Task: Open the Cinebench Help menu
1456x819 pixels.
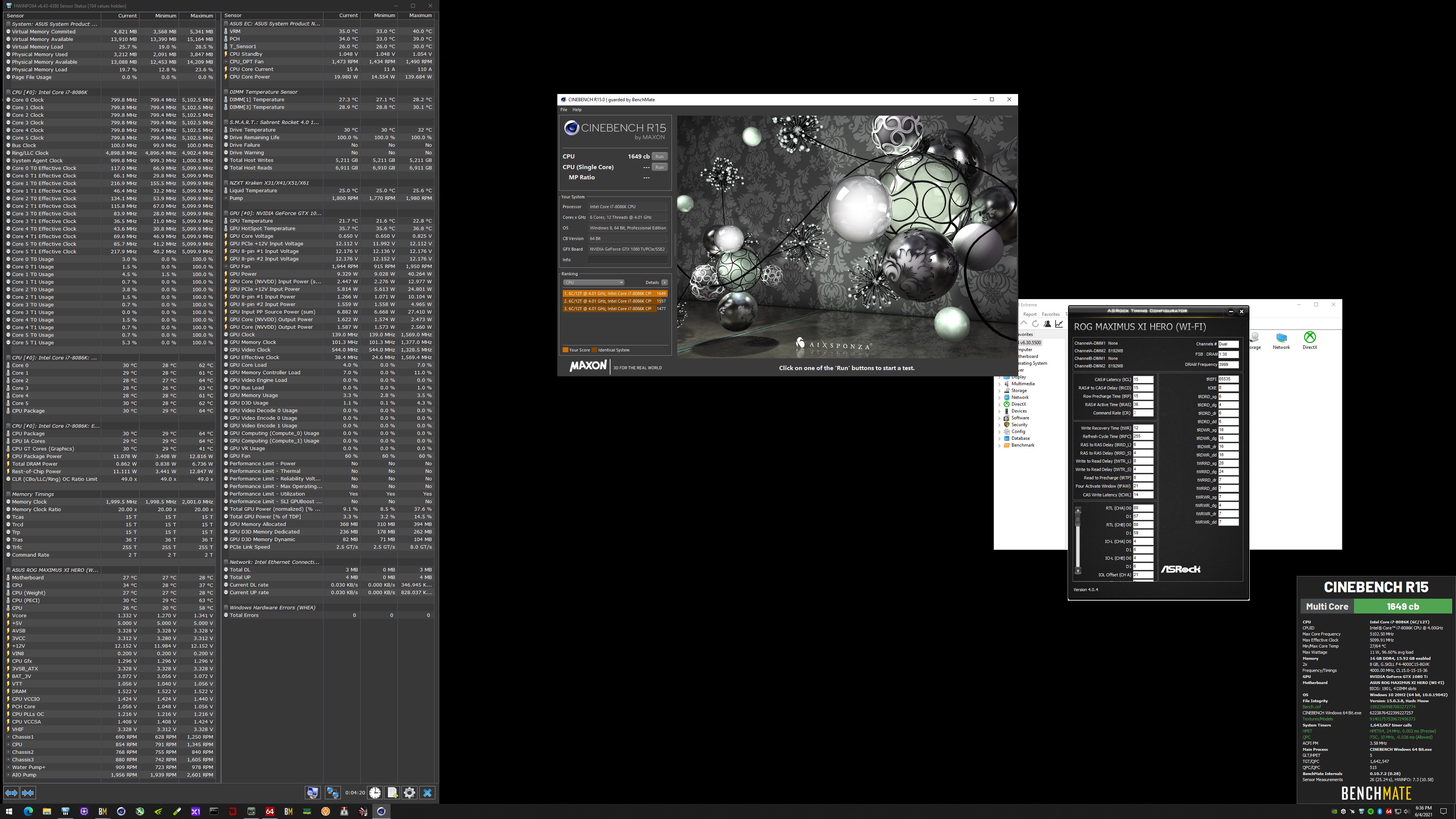Action: click(576, 110)
